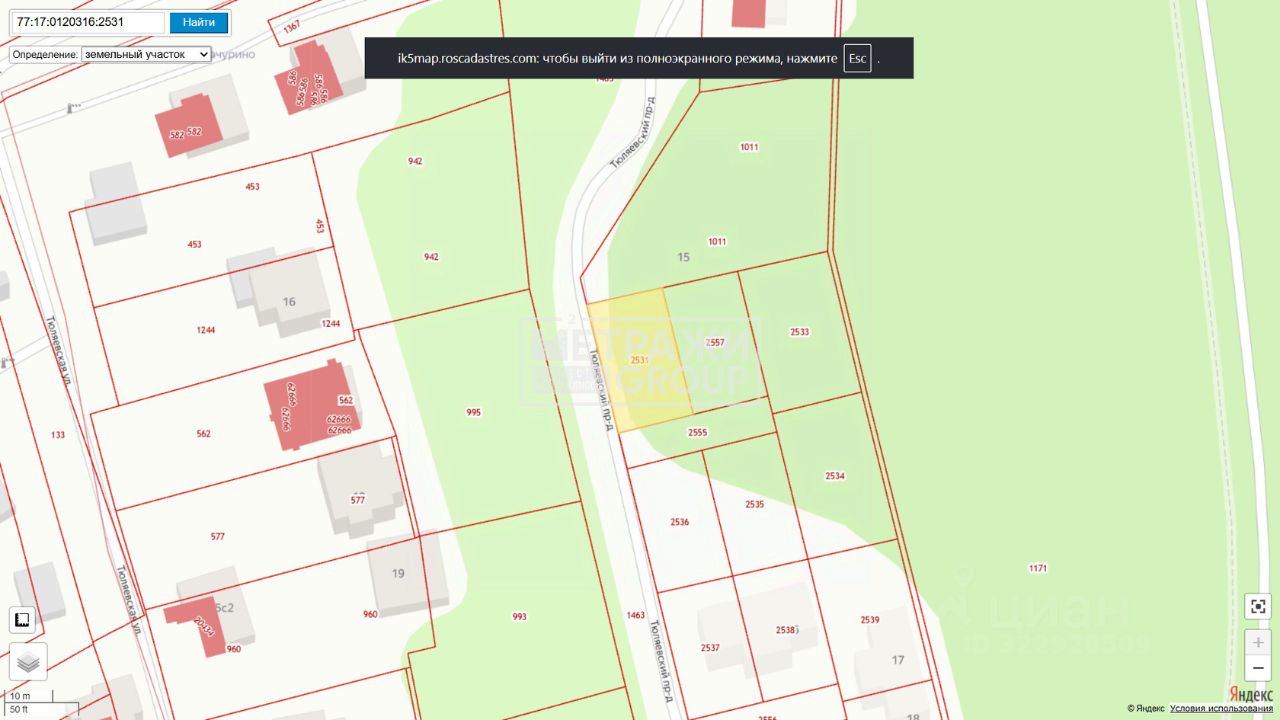Select highlighted parcel label 2531

pos(640,360)
